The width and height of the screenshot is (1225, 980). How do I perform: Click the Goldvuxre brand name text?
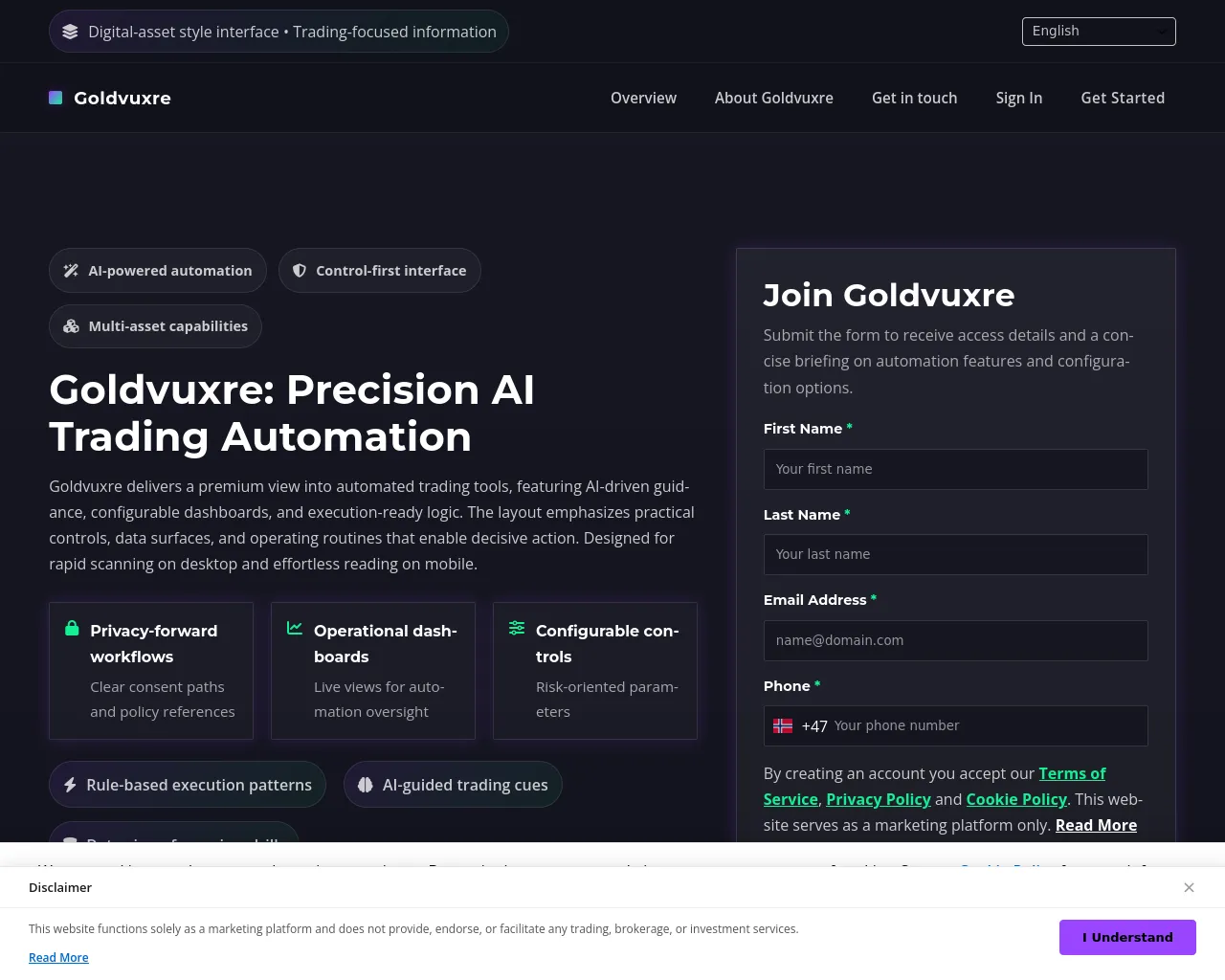click(x=122, y=98)
